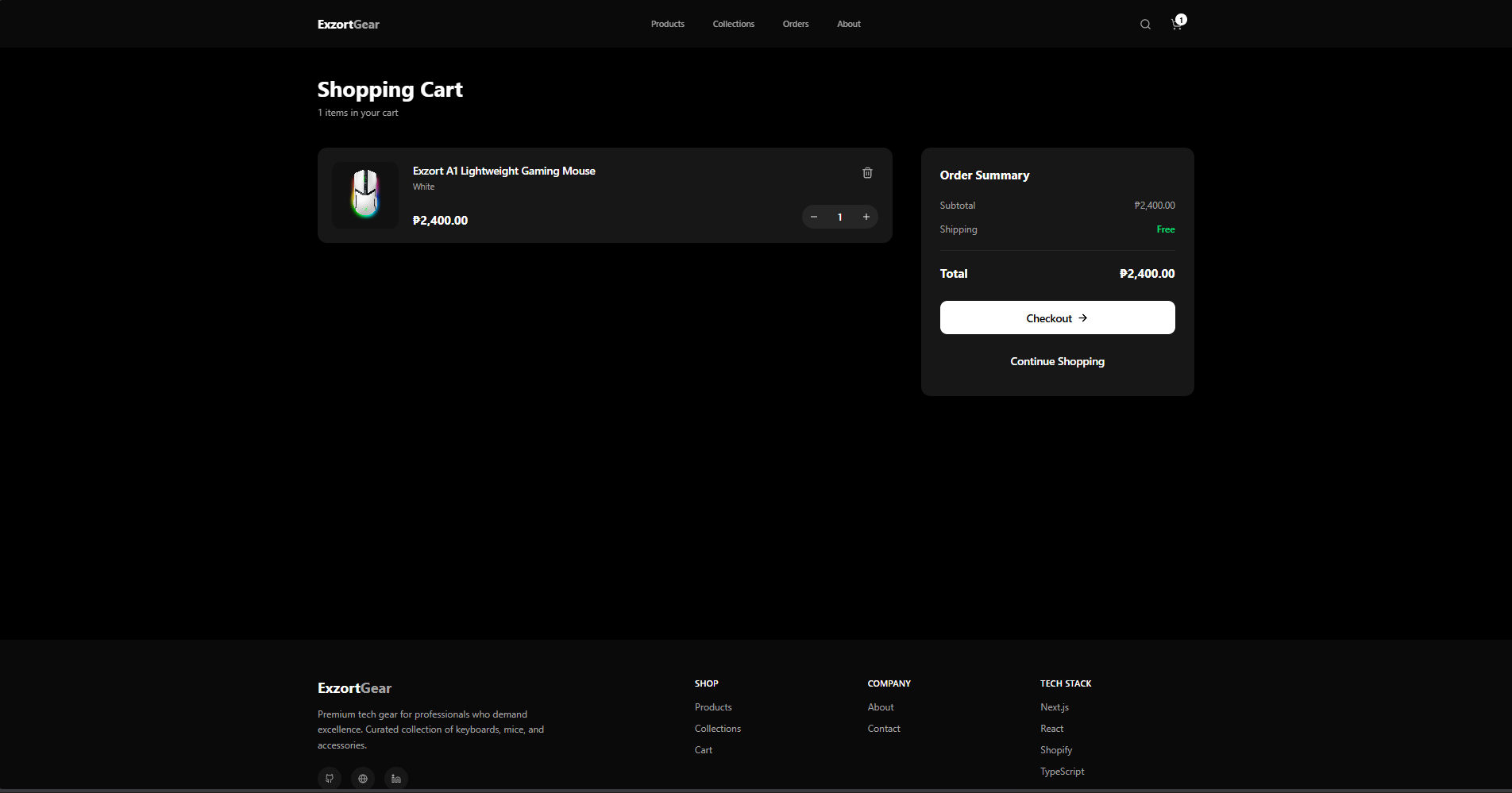Click the globe website icon in the footer
Screen dimensions: 1512x793
tap(363, 778)
